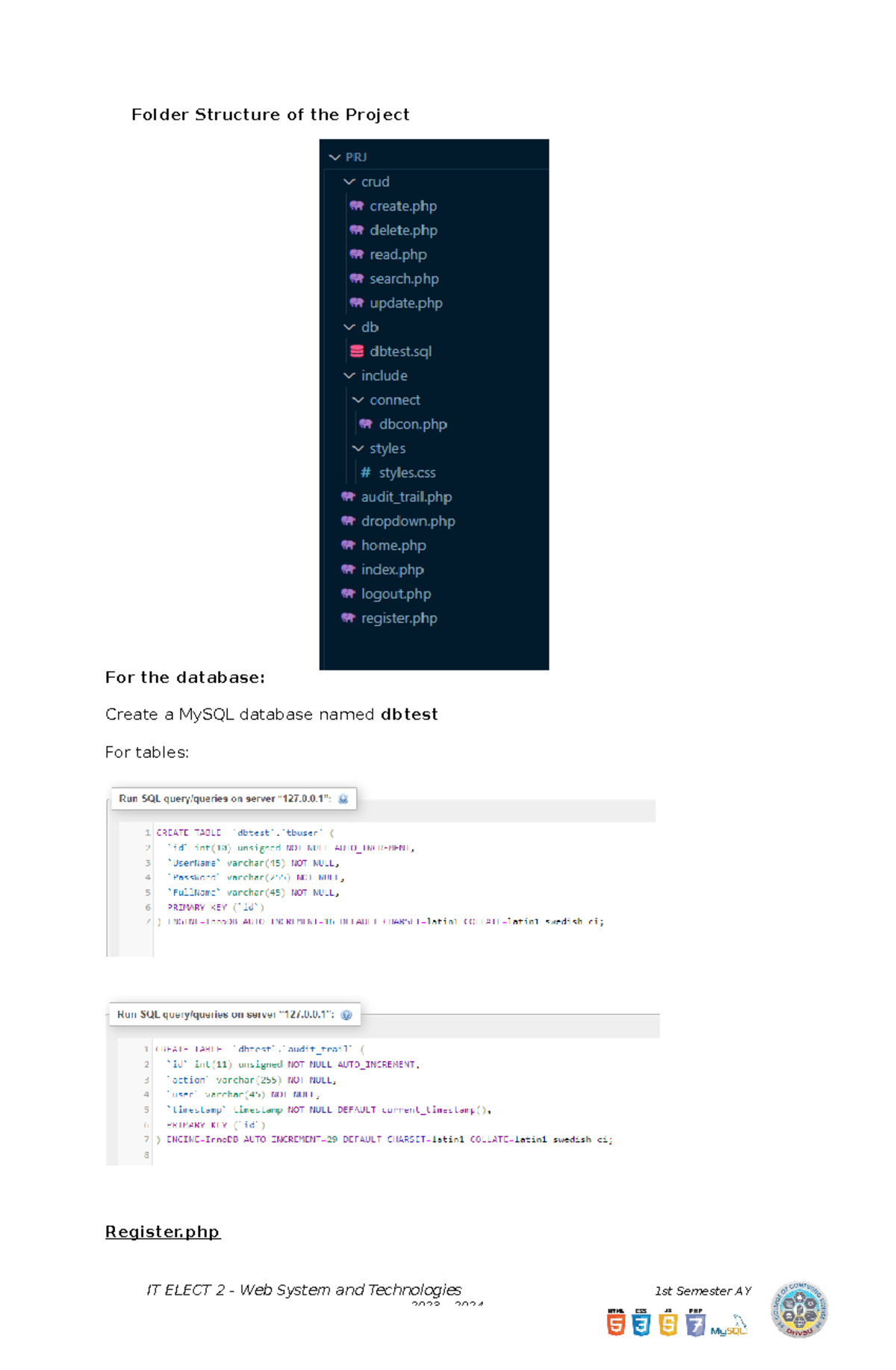
Task: Click the 'IT ELECT 2 - Web System and Technologies' footer
Action: tap(304, 1289)
